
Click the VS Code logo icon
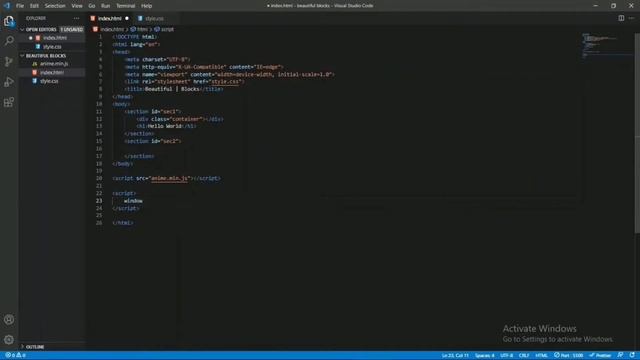pos(7,6)
